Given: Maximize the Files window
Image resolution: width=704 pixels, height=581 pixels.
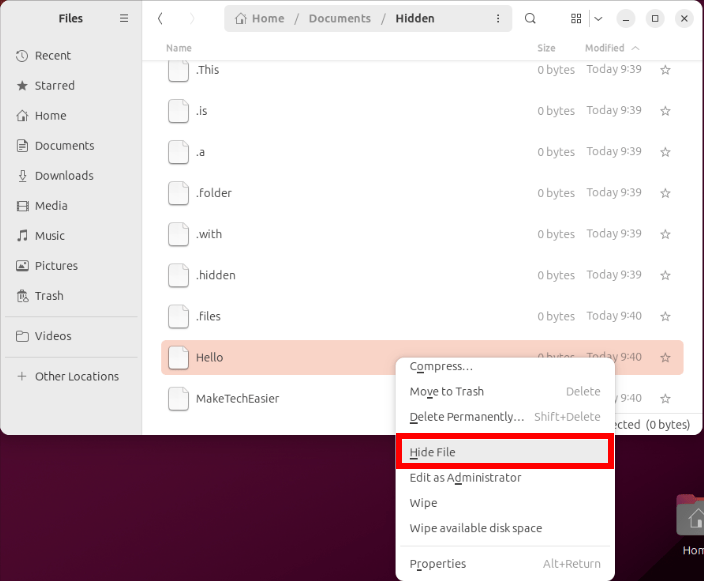Looking at the screenshot, I should point(655,18).
